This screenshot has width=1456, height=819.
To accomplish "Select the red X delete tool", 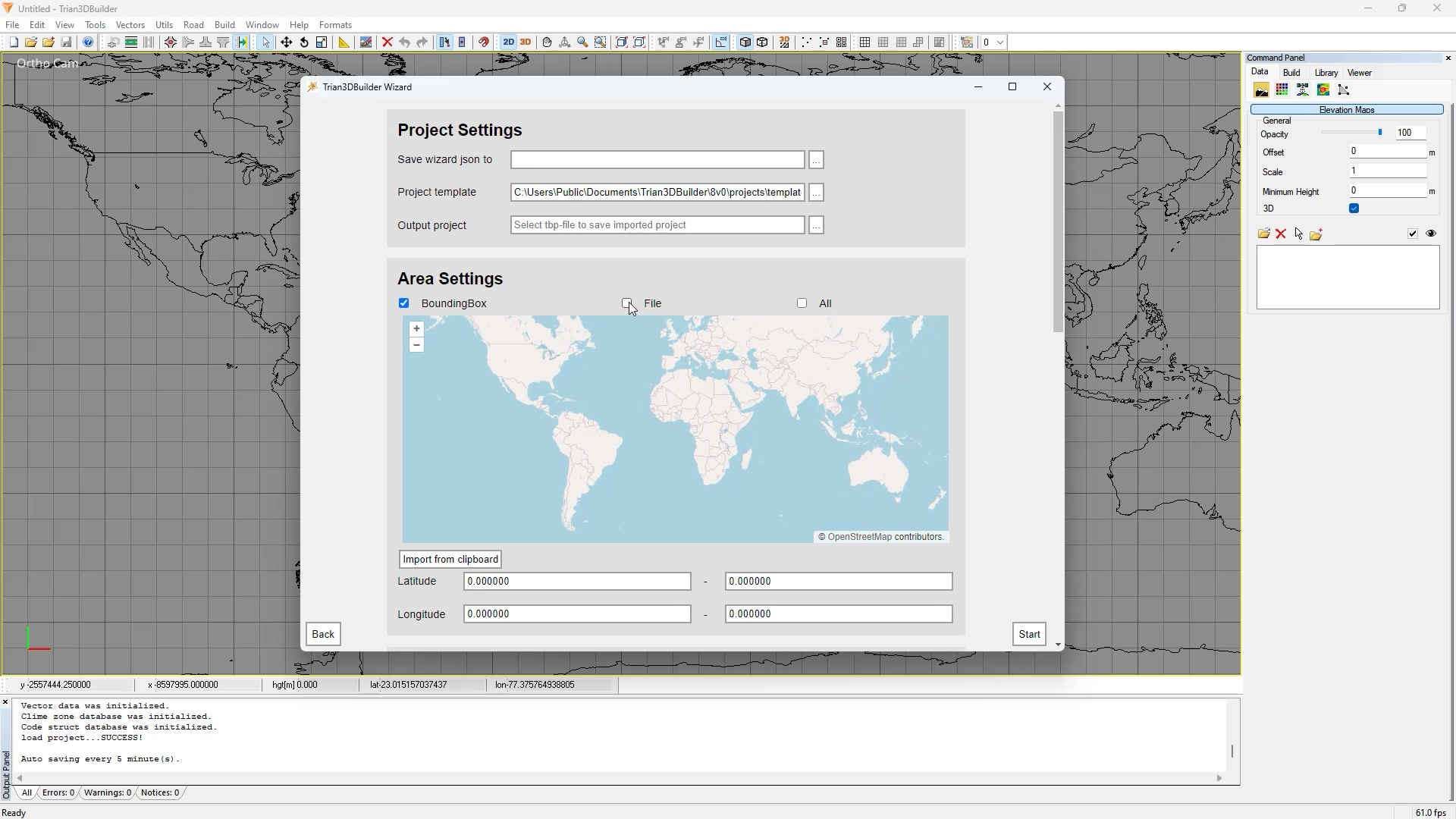I will (387, 42).
